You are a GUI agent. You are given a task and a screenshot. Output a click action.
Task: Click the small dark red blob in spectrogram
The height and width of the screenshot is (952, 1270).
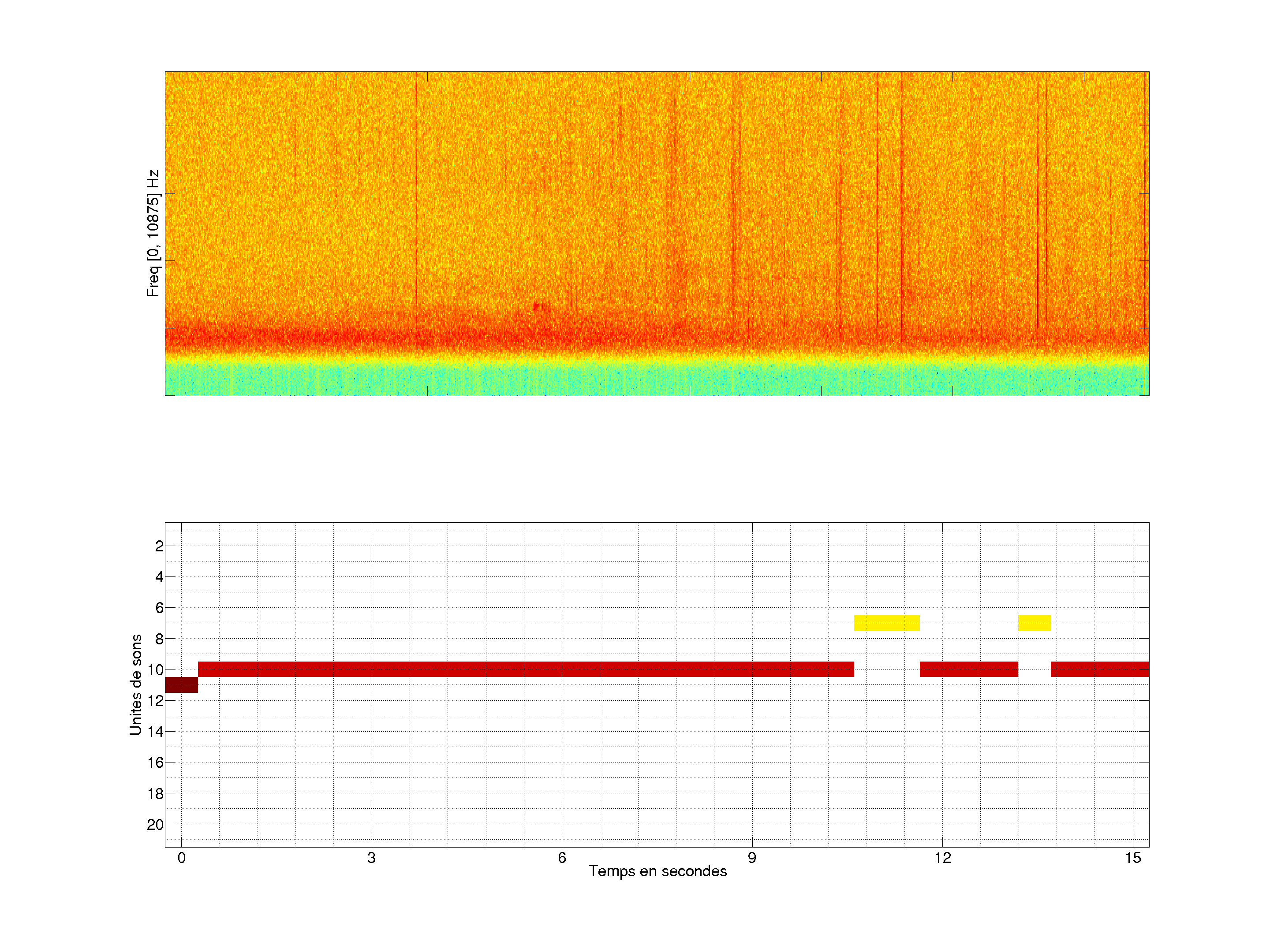coord(537,306)
